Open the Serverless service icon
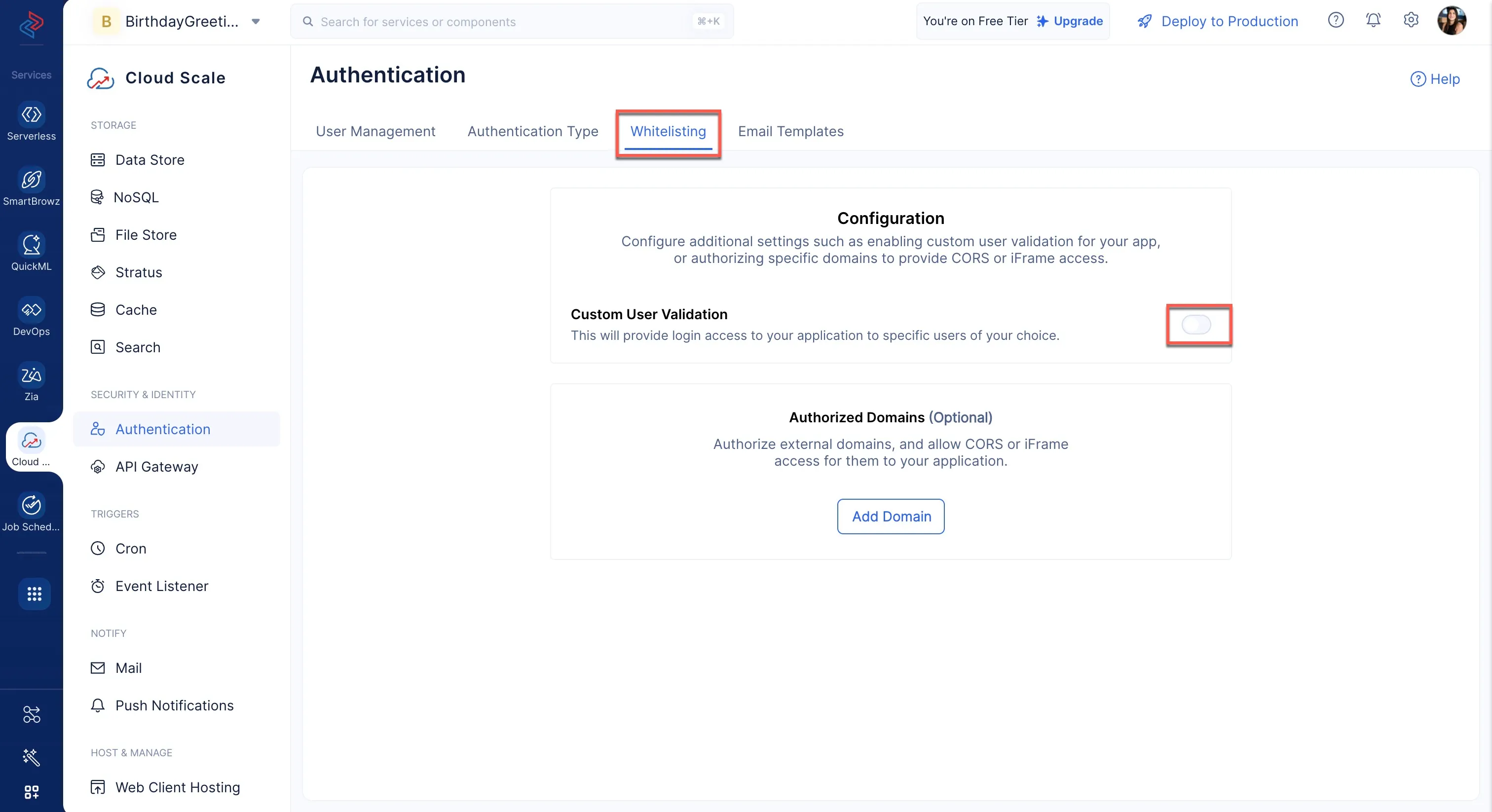This screenshot has height=812, width=1492. point(31,114)
